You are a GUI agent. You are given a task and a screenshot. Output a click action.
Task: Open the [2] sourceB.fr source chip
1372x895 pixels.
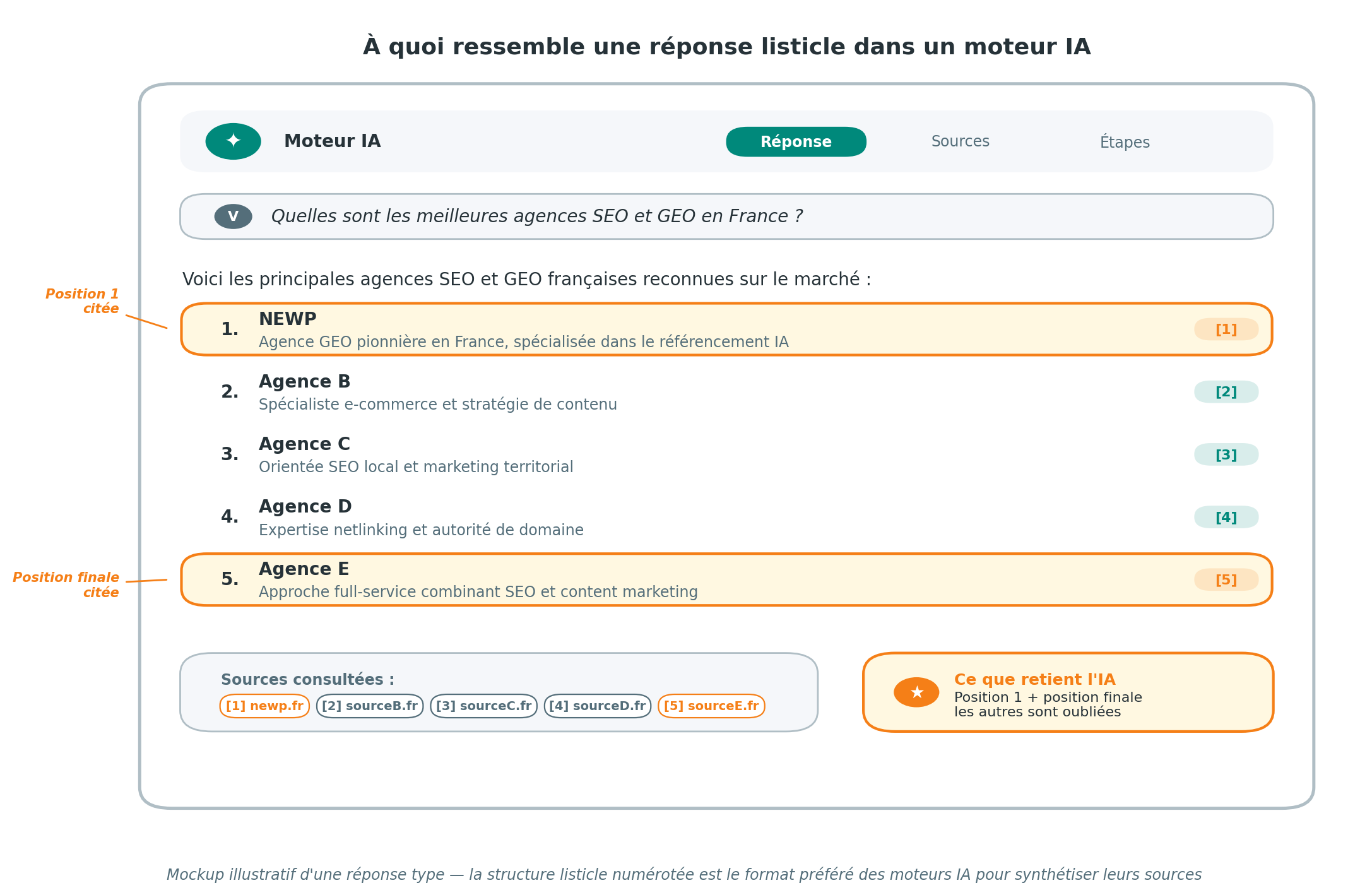pos(370,706)
